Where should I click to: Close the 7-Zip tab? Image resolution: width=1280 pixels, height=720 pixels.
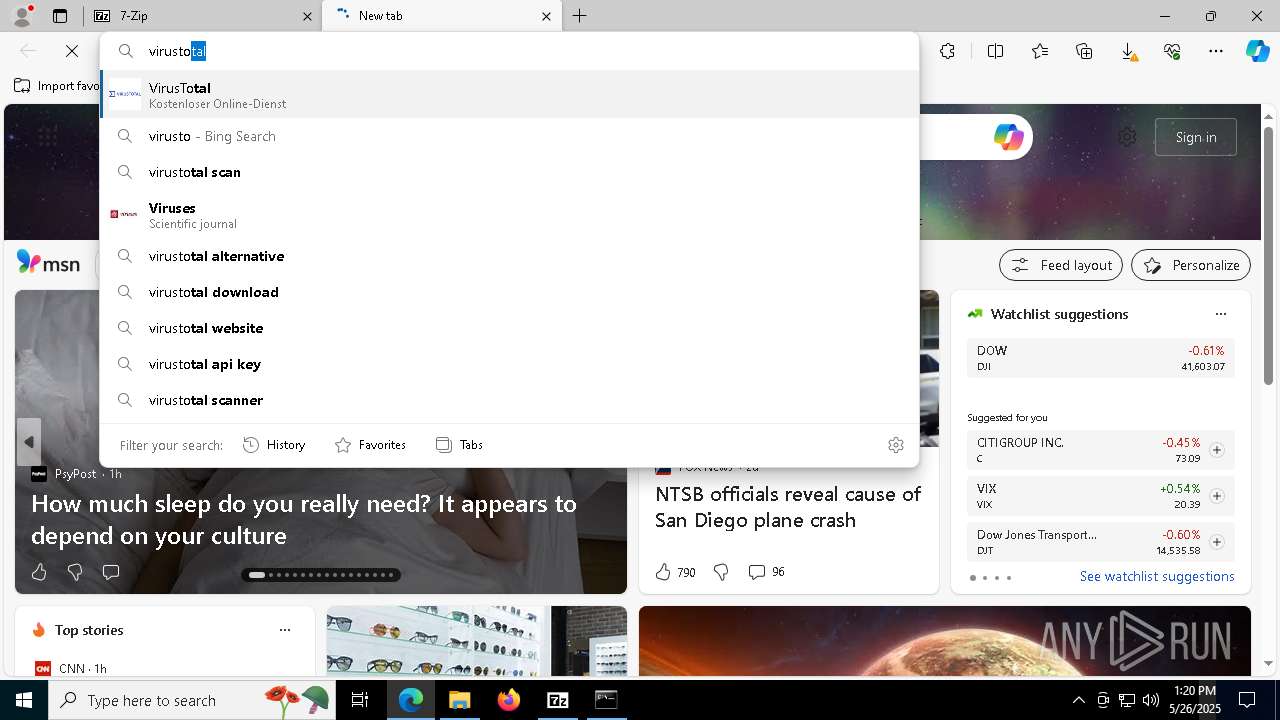pos(307,16)
